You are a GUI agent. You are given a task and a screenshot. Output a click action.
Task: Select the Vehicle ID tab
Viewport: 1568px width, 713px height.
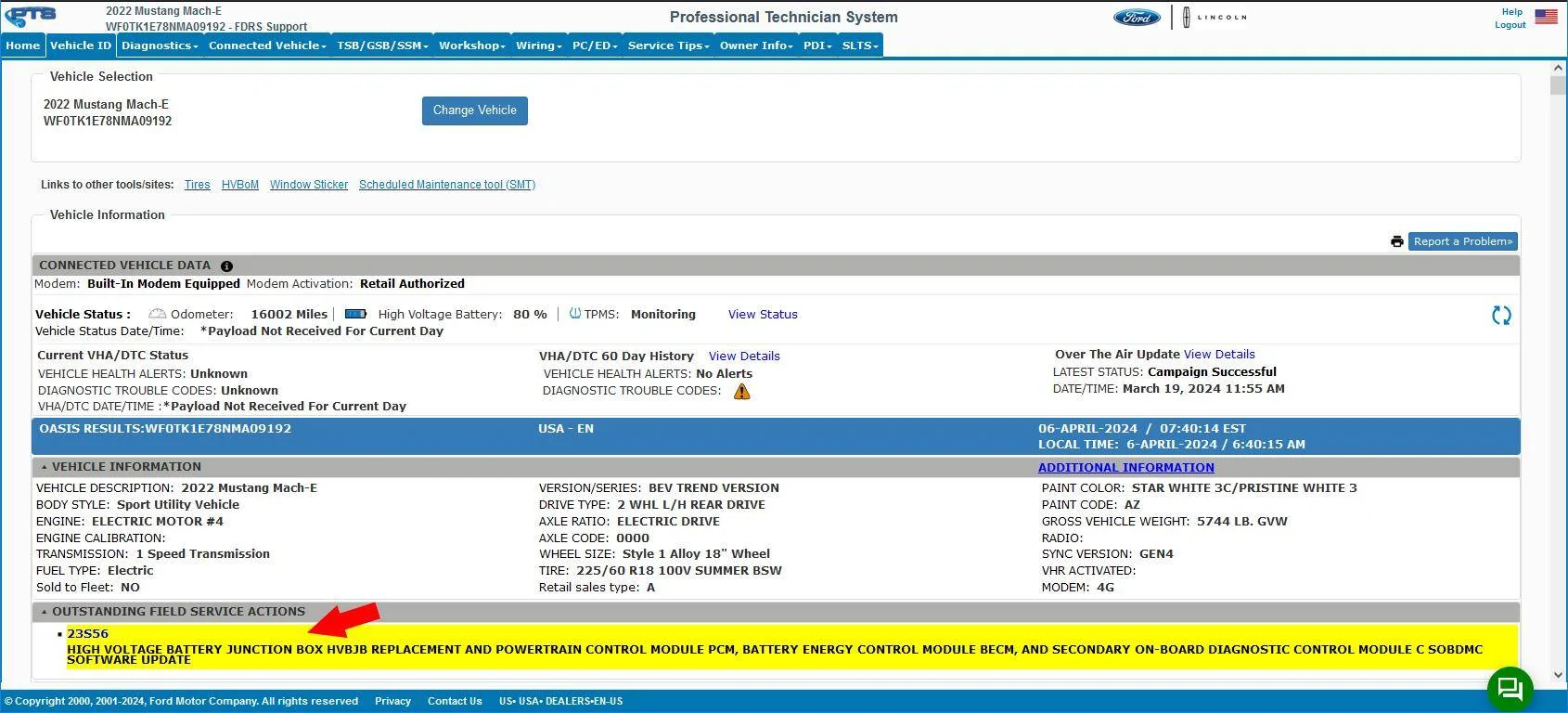81,45
